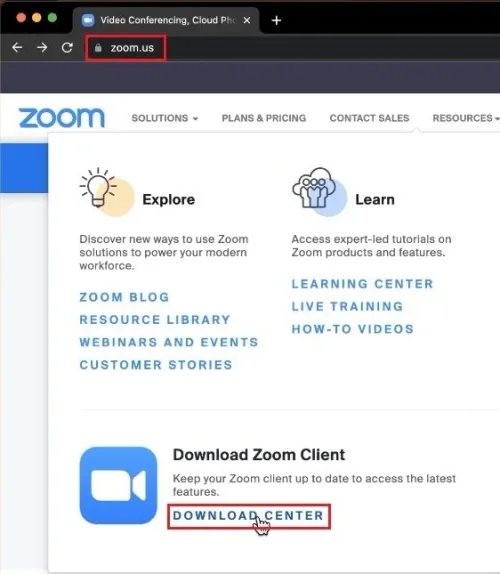Open the Zoom Blog link
The width and height of the screenshot is (500, 574).
(124, 297)
